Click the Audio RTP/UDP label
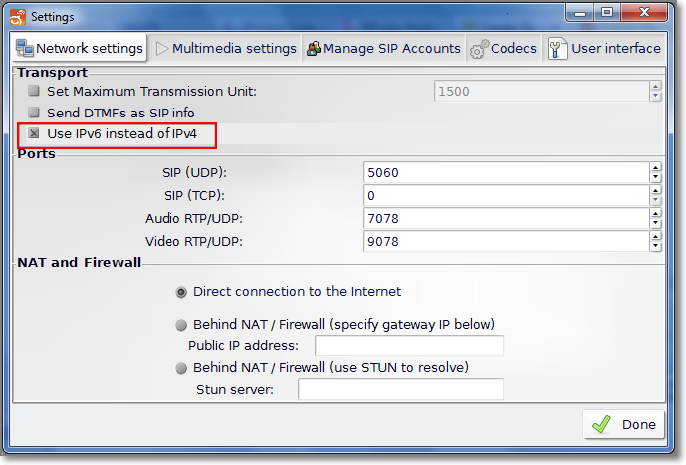The height and width of the screenshot is (465, 686). click(x=194, y=218)
